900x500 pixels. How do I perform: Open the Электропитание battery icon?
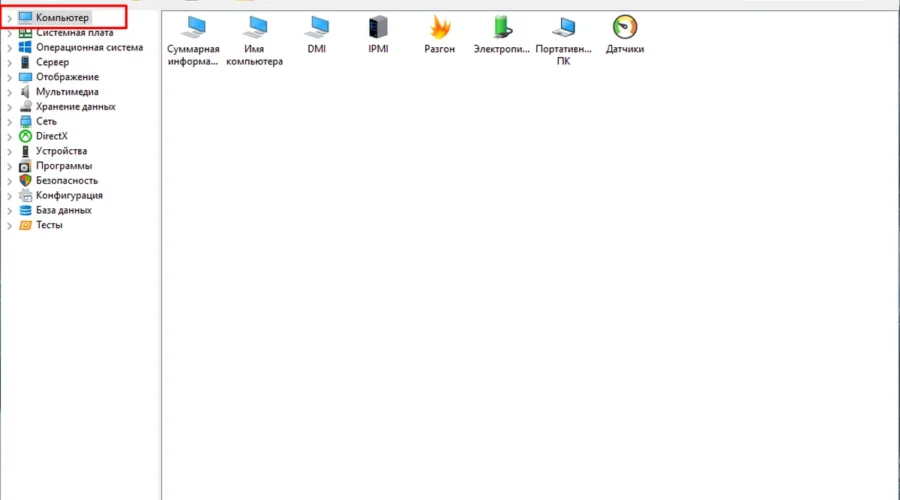click(502, 28)
